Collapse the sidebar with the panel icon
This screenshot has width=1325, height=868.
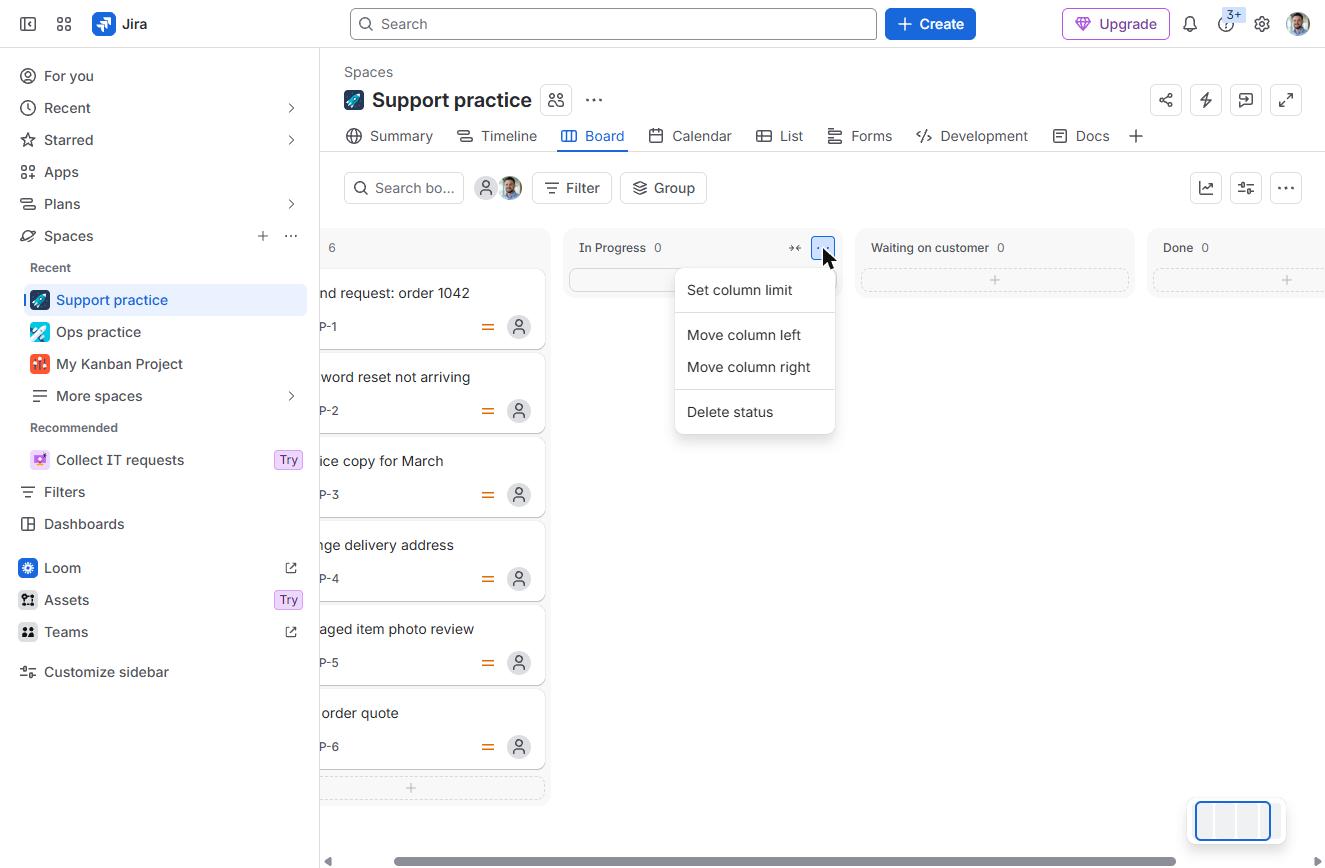click(28, 24)
